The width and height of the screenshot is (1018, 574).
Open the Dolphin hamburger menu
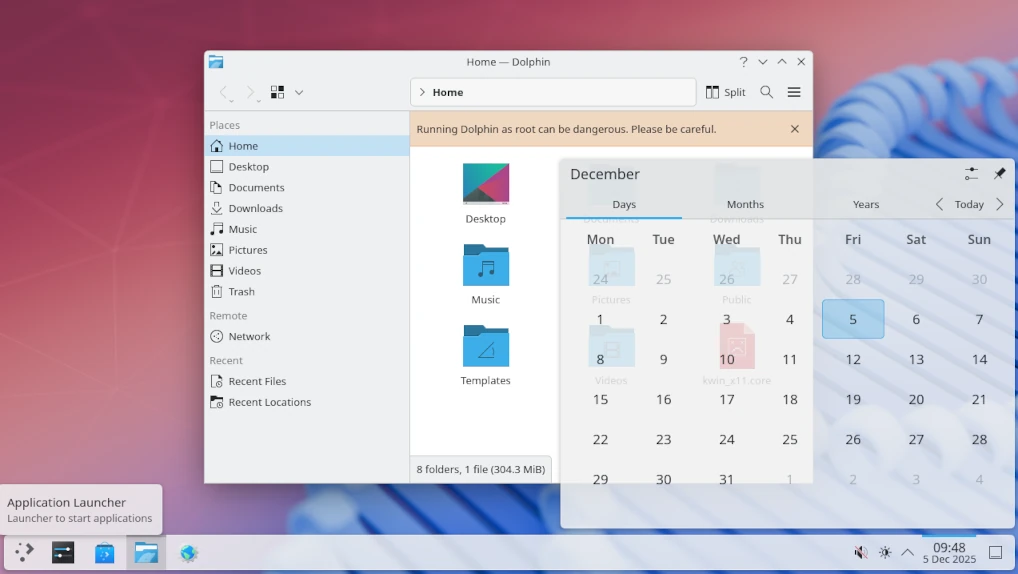pos(794,92)
